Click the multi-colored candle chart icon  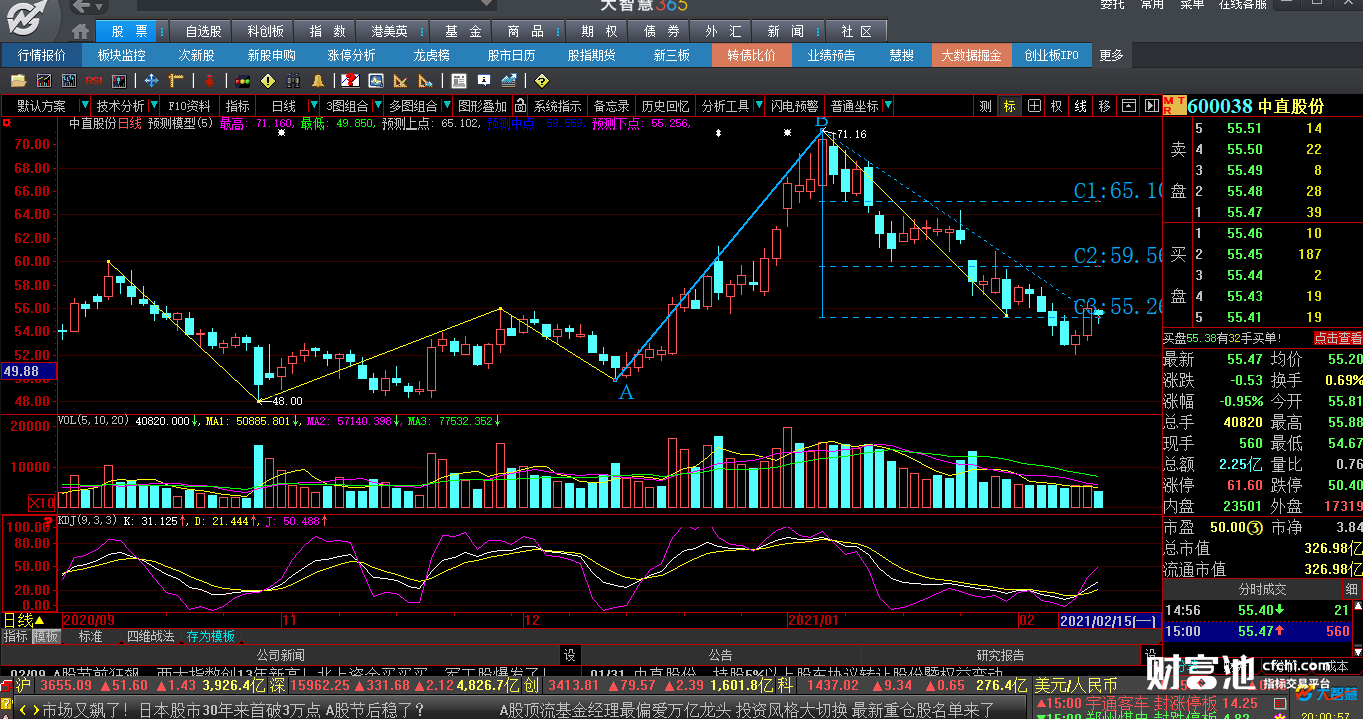click(x=120, y=80)
